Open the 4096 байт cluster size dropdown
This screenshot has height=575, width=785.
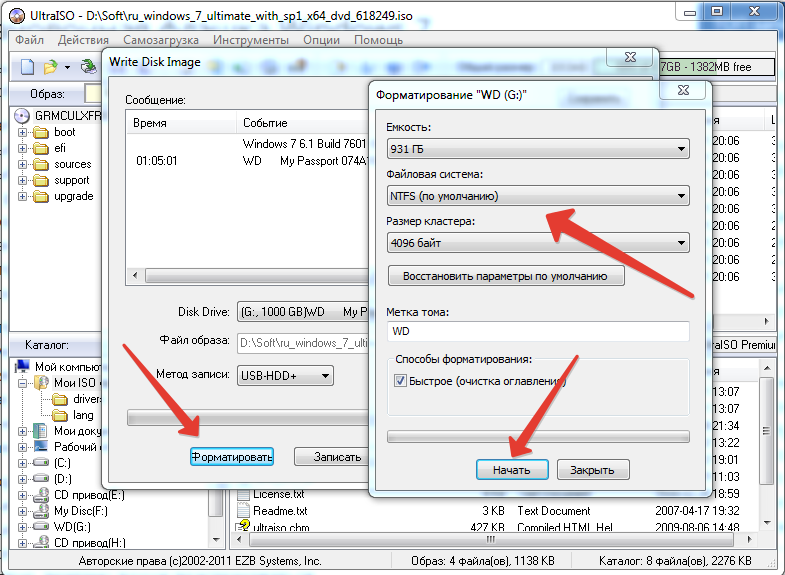[x=538, y=243]
